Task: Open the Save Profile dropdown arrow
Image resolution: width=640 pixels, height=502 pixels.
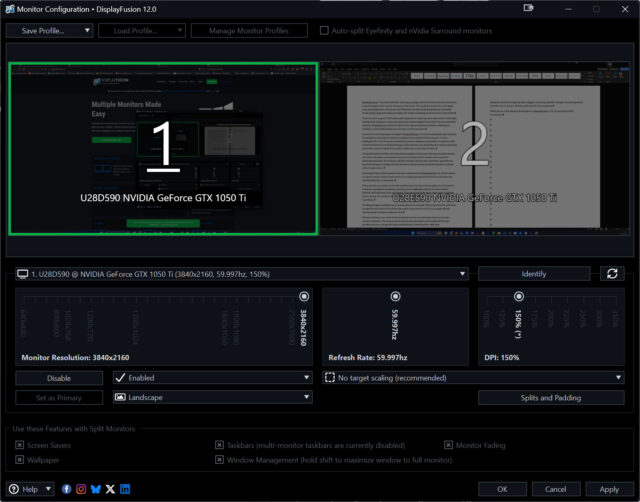Action: tap(87, 31)
